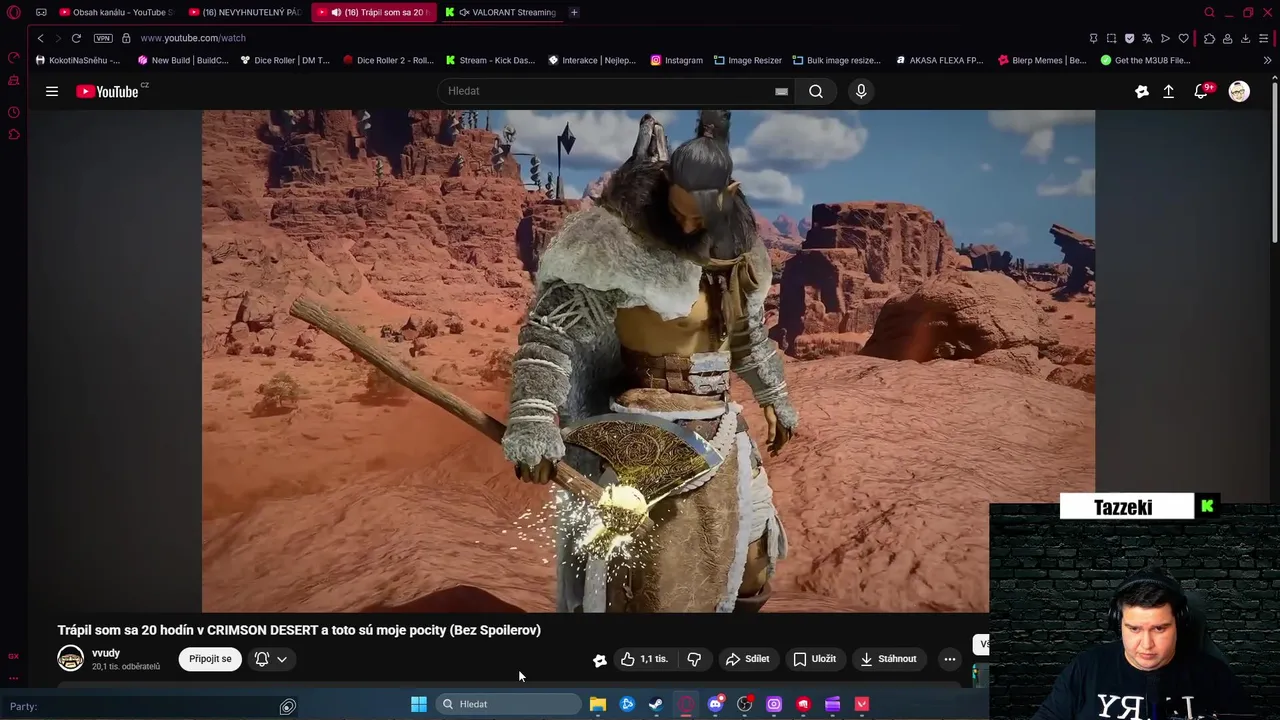Like the video with 1,1 tis. likes
This screenshot has height=720, width=1280.
coord(644,659)
